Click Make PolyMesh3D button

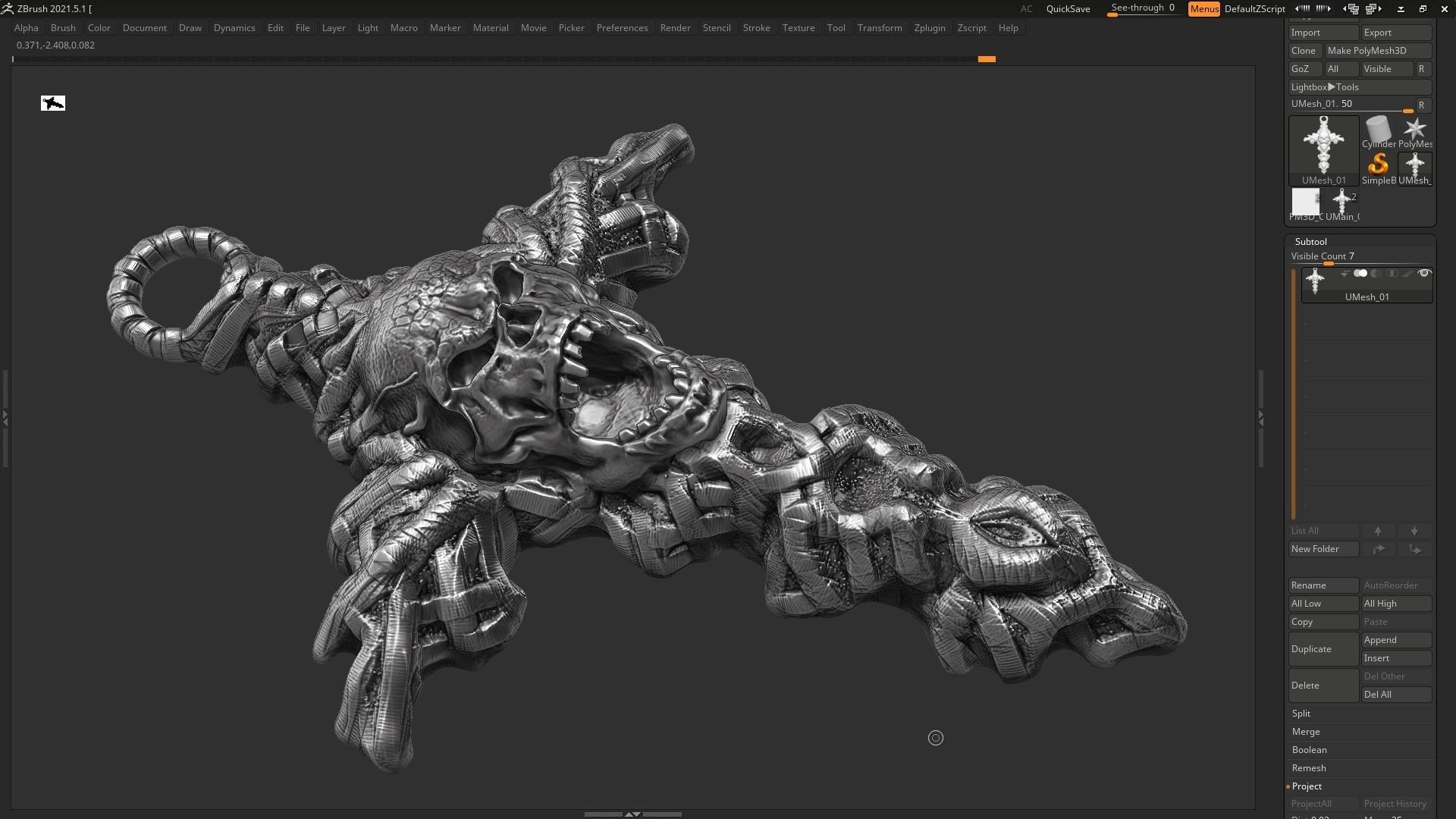coord(1377,51)
